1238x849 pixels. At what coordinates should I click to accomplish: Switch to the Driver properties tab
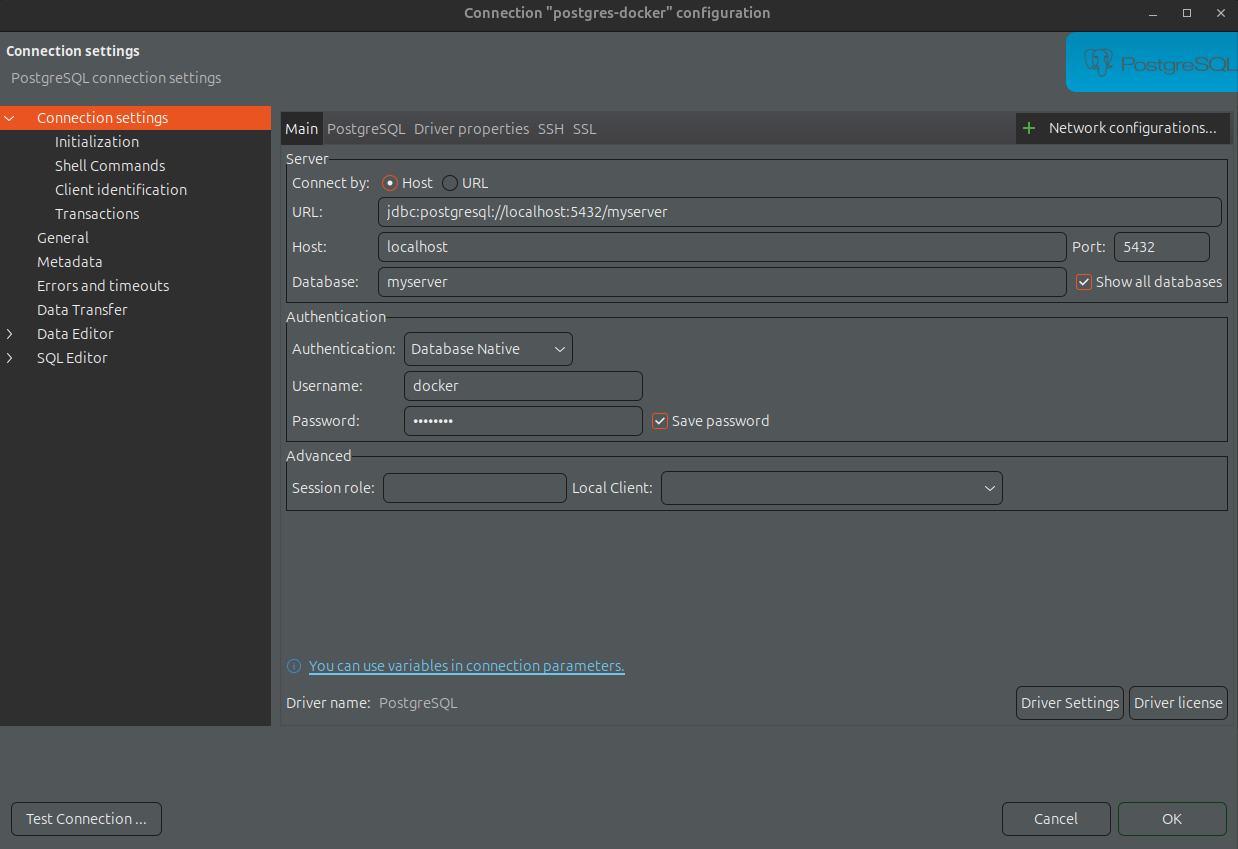(x=471, y=129)
